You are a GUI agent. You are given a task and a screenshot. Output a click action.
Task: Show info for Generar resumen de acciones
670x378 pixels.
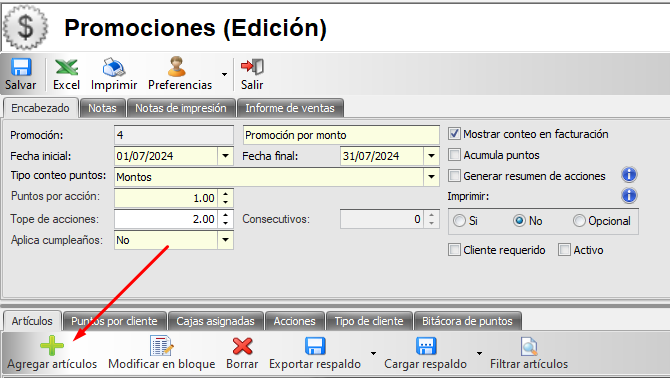(629, 175)
